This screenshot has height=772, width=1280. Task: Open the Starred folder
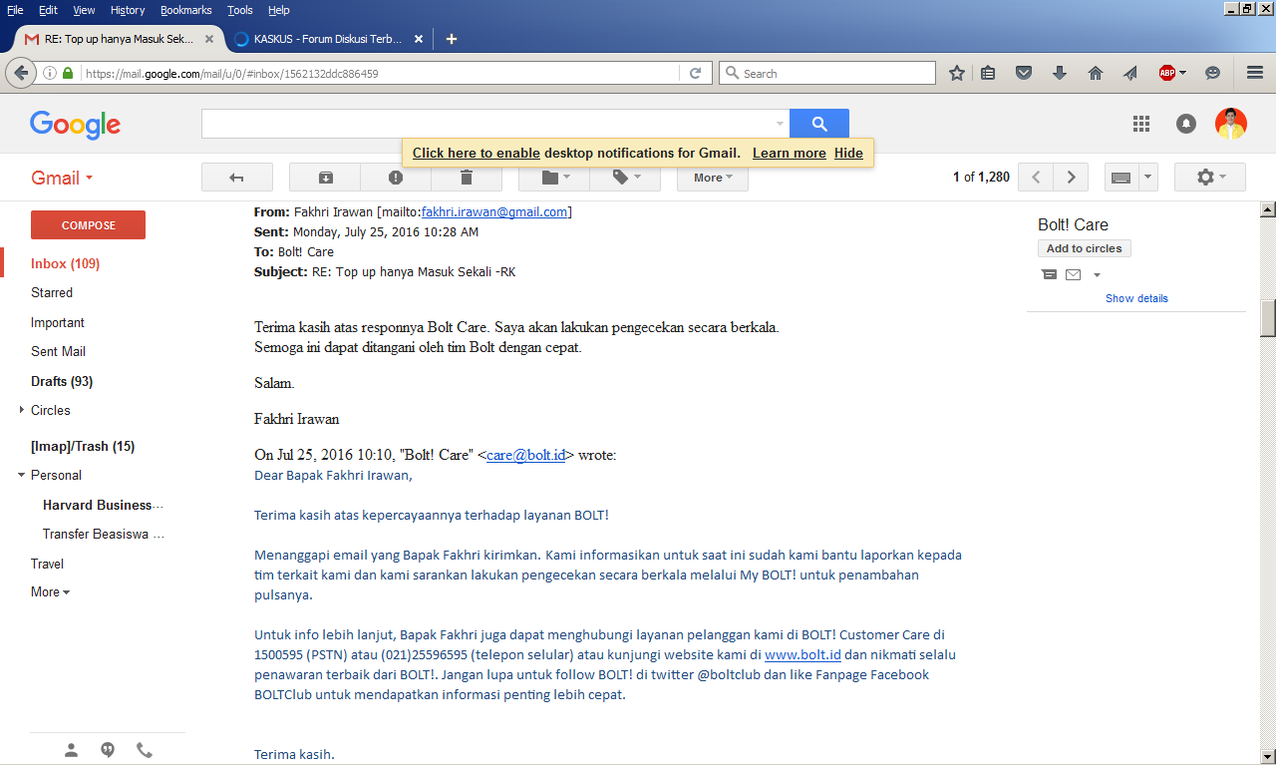click(x=52, y=293)
